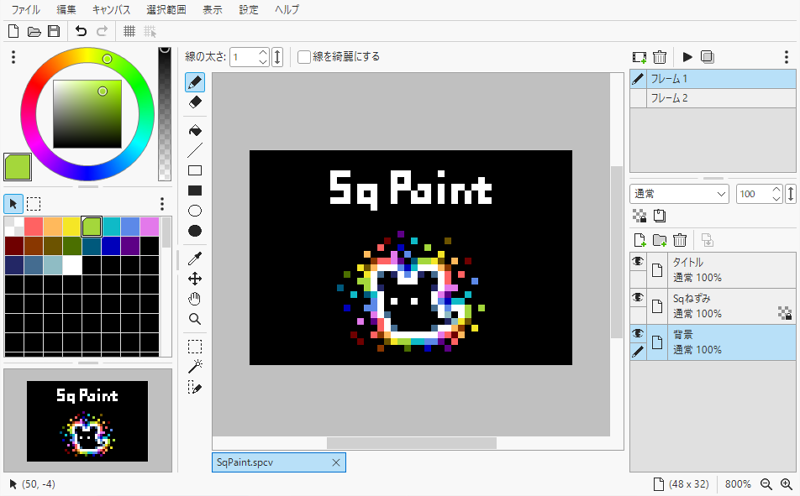The image size is (800, 496).
Task: Select the Hand pan tool
Action: click(196, 299)
